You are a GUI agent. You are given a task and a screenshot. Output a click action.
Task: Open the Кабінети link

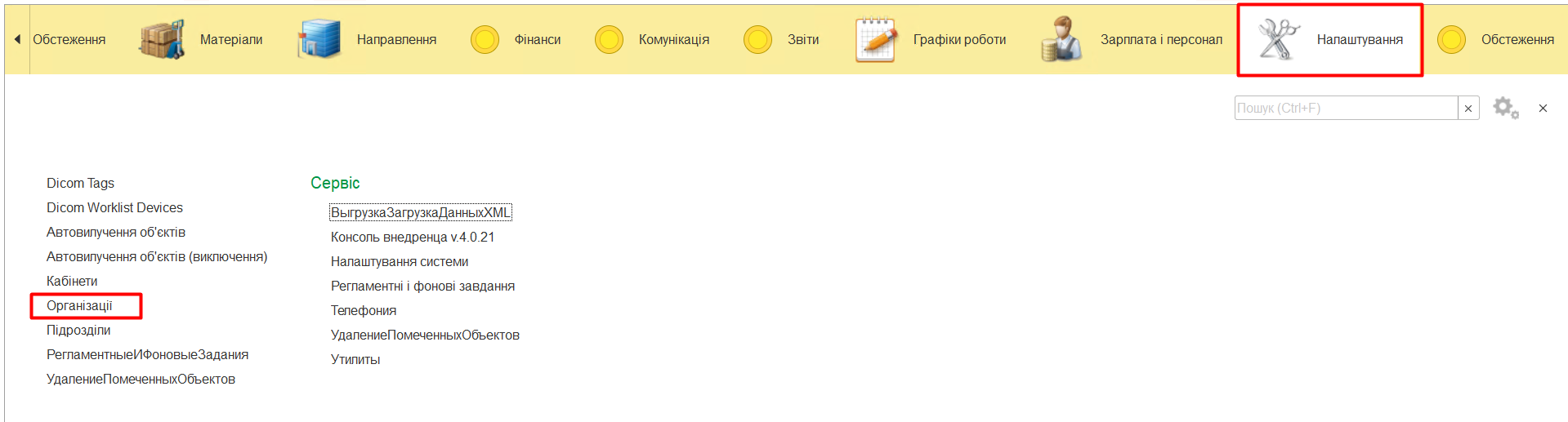tap(72, 282)
